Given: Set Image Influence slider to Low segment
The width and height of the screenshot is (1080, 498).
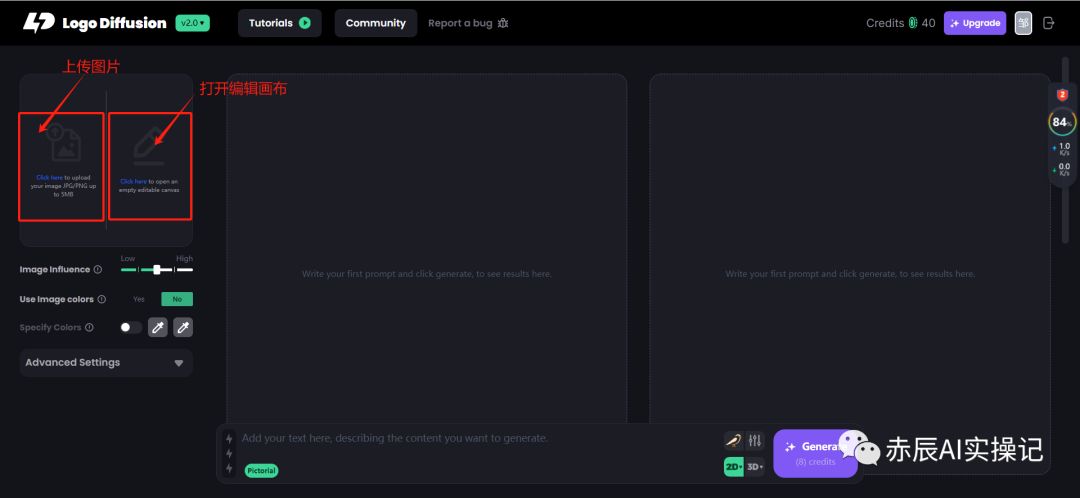Looking at the screenshot, I should click(x=129, y=269).
